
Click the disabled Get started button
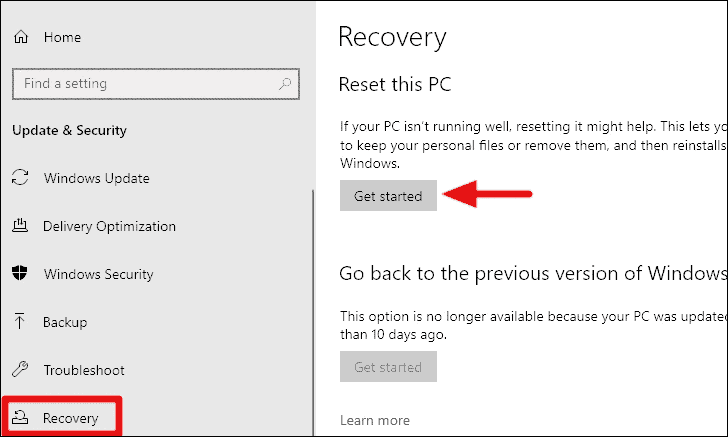pyautogui.click(x=388, y=366)
